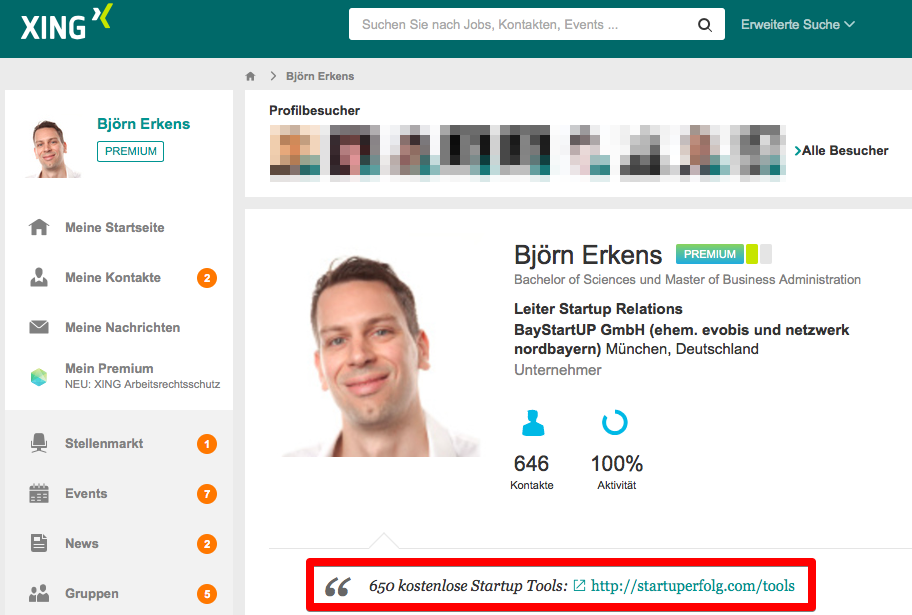The image size is (912, 615).
Task: Click the blue Kontakte person icon
Action: tap(533, 423)
